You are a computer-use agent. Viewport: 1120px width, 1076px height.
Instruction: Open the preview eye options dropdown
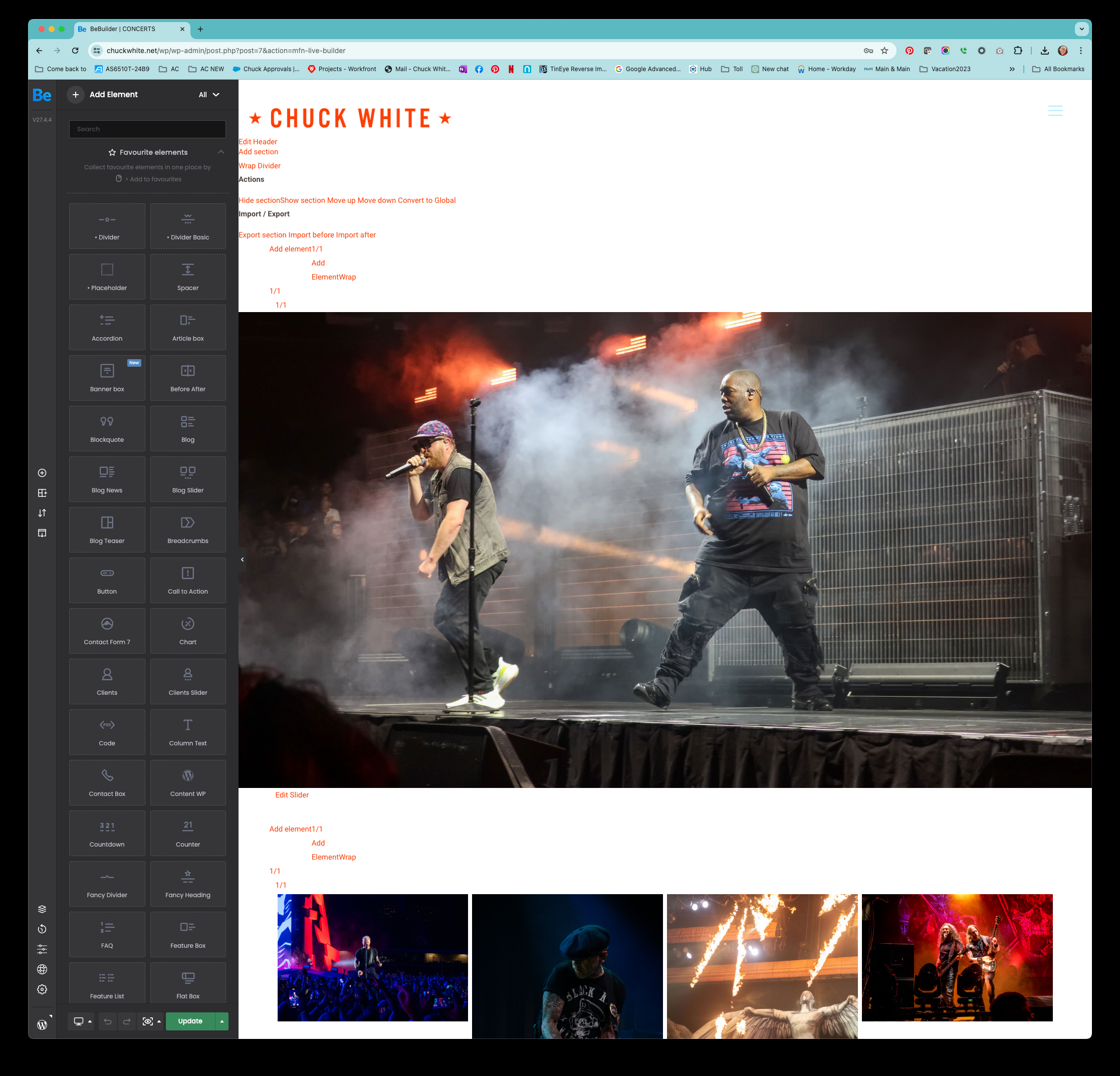(151, 1021)
